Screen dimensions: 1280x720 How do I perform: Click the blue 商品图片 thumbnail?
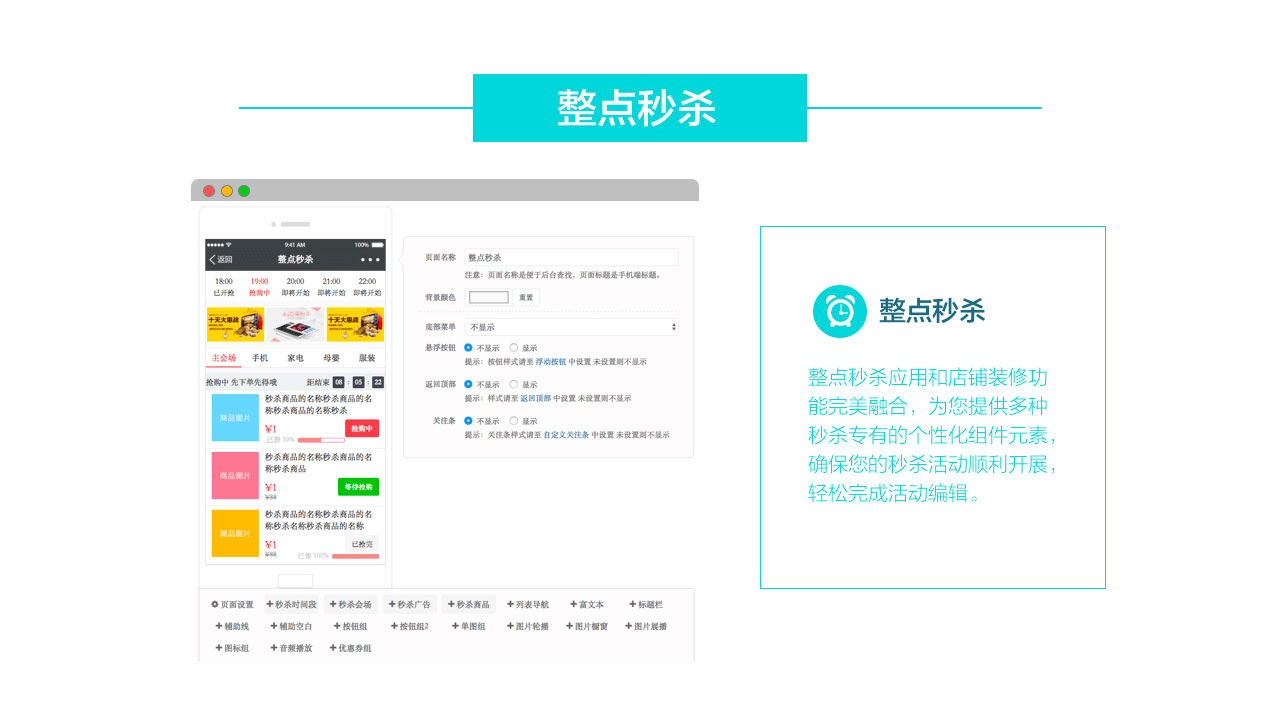(x=235, y=418)
